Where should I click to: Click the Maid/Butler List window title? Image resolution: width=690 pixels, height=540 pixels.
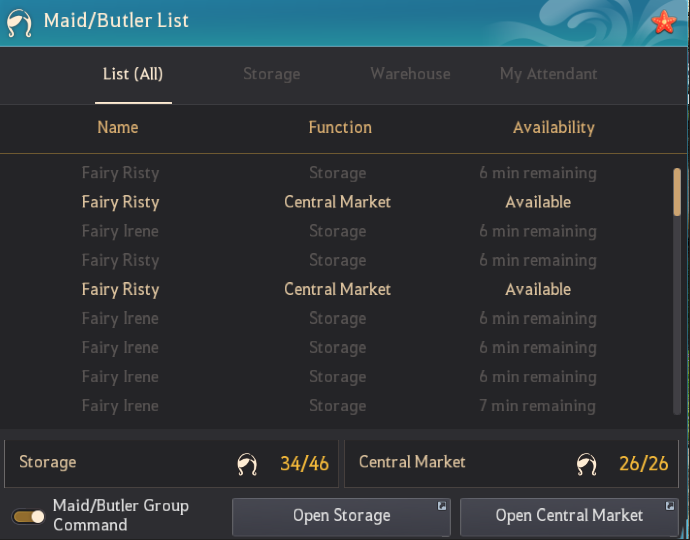pyautogui.click(x=116, y=21)
